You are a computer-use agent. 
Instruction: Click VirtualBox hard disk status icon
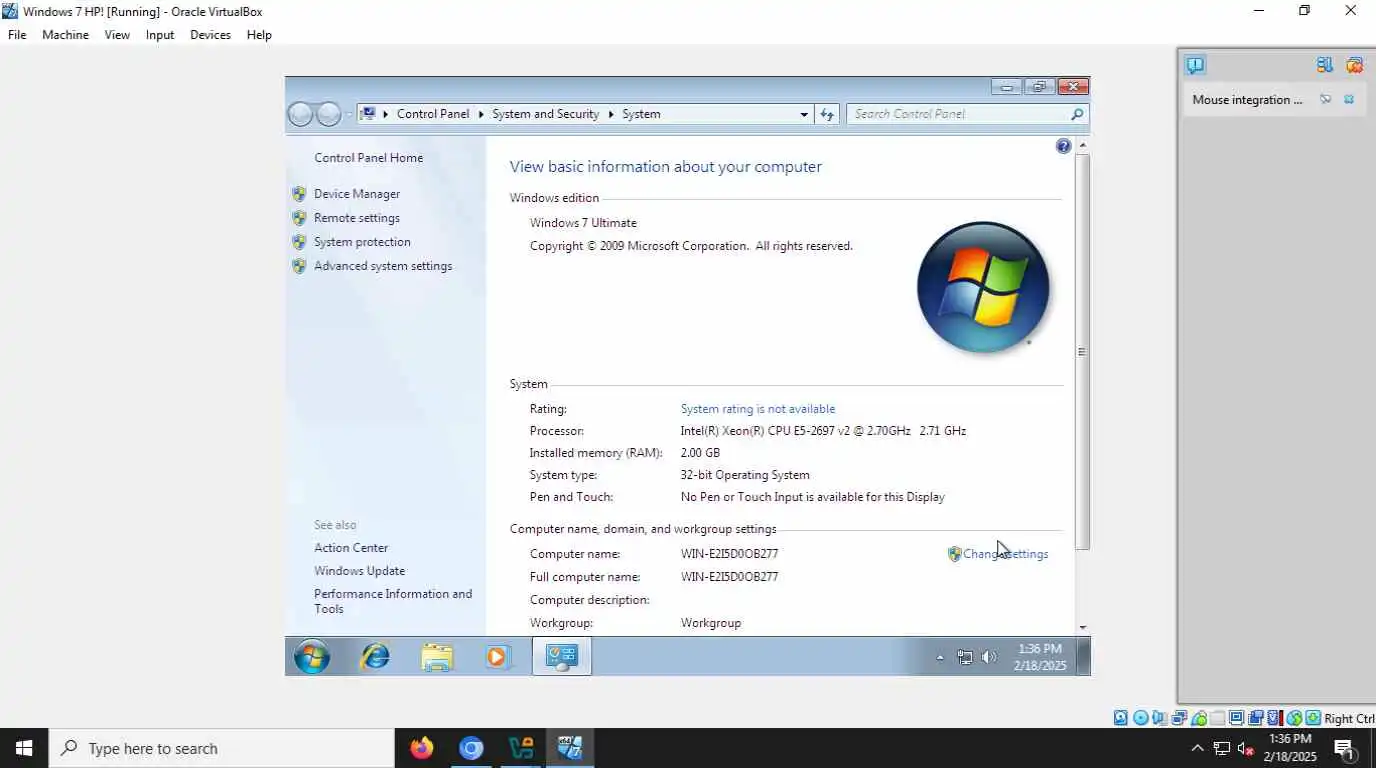1120,718
